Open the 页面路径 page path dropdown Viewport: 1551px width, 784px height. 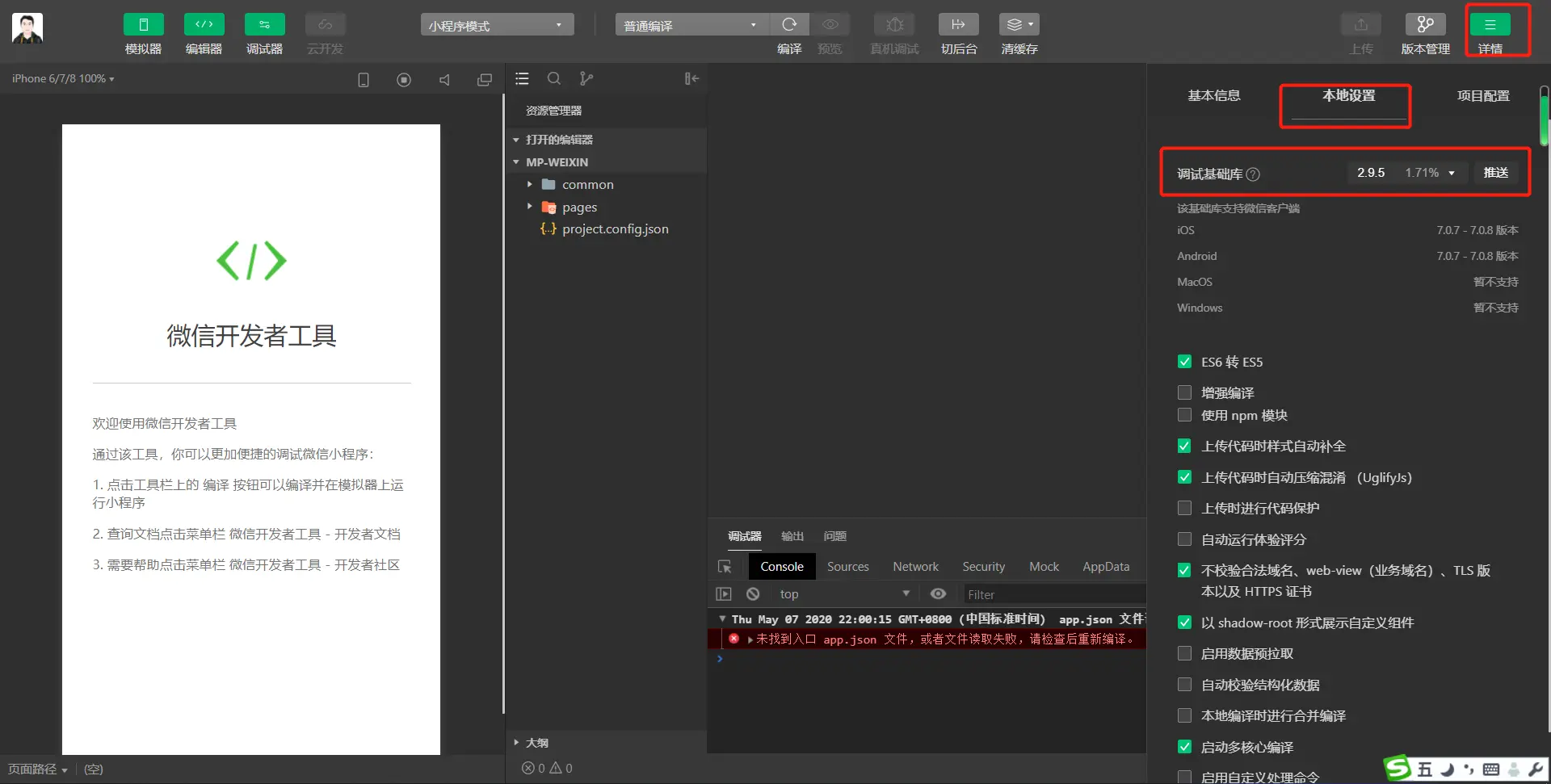[x=37, y=769]
